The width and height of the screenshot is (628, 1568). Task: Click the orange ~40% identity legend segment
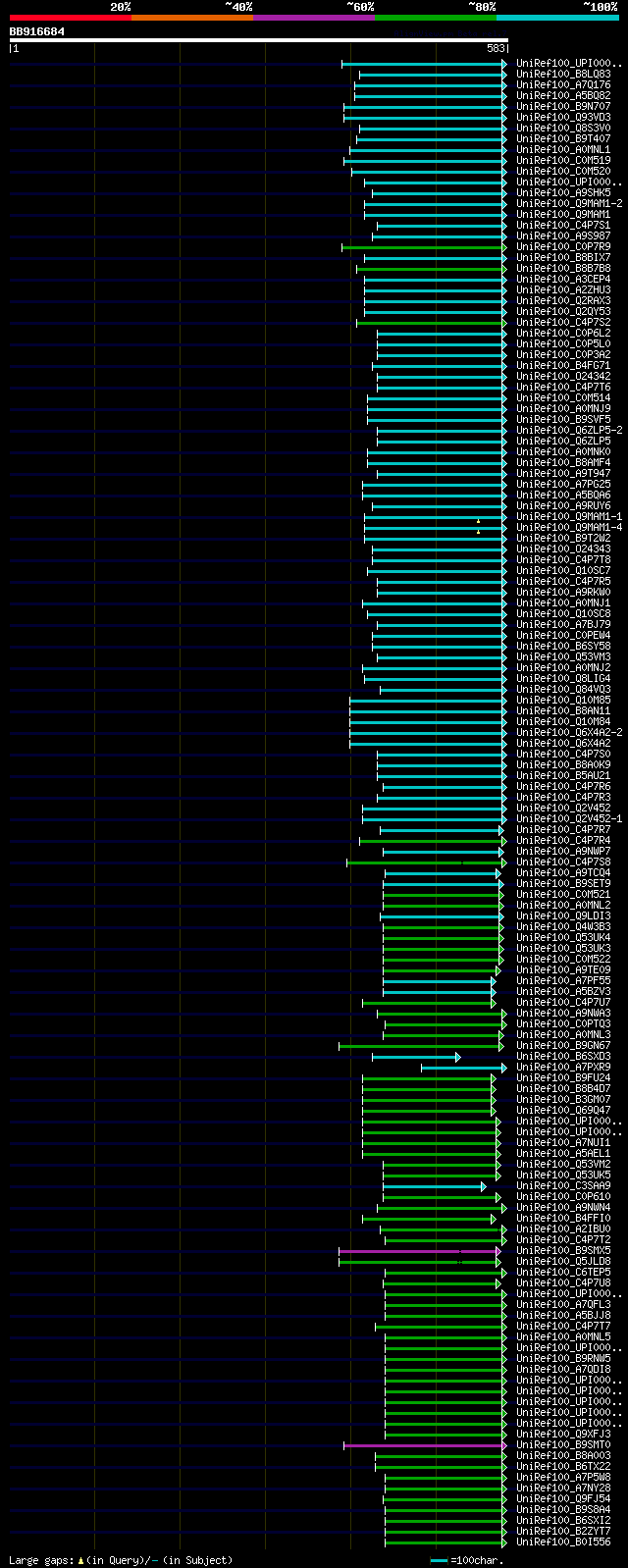(191, 17)
